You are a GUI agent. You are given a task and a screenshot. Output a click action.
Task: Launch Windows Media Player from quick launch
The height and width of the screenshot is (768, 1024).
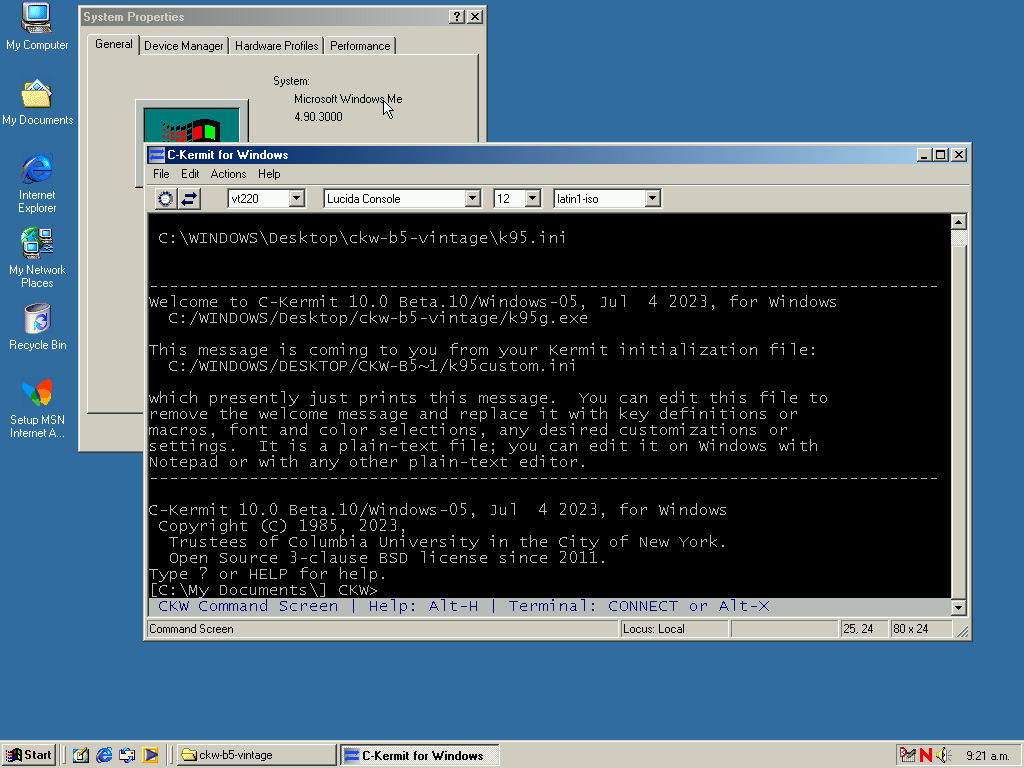click(x=150, y=755)
